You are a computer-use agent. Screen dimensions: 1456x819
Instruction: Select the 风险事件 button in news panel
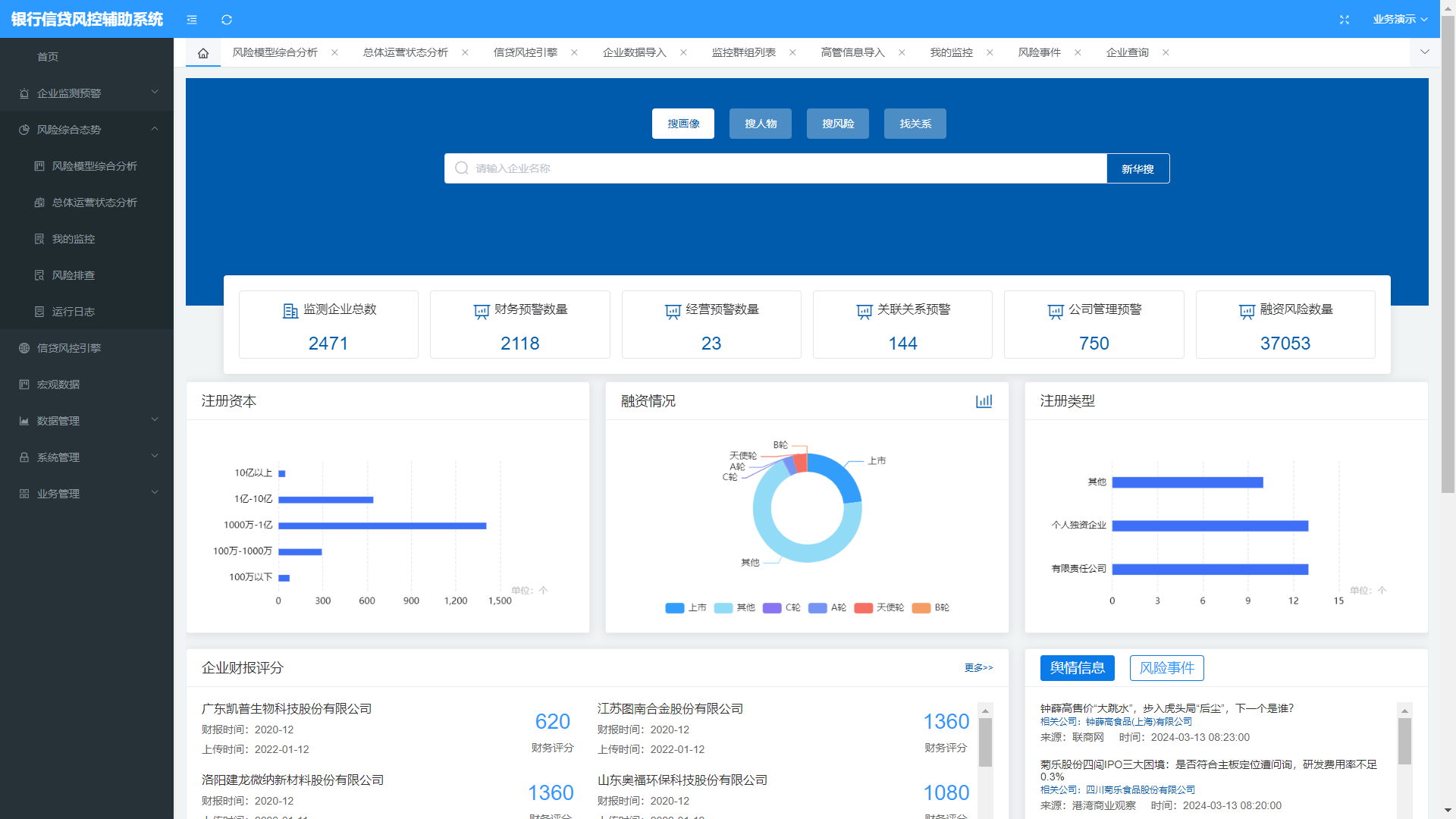[1167, 668]
